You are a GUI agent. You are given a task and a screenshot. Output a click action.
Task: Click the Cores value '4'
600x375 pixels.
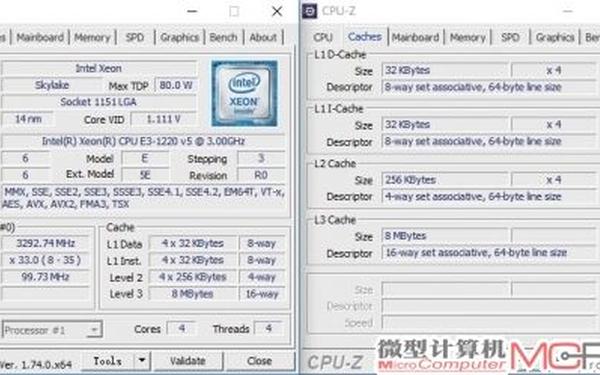click(x=182, y=328)
